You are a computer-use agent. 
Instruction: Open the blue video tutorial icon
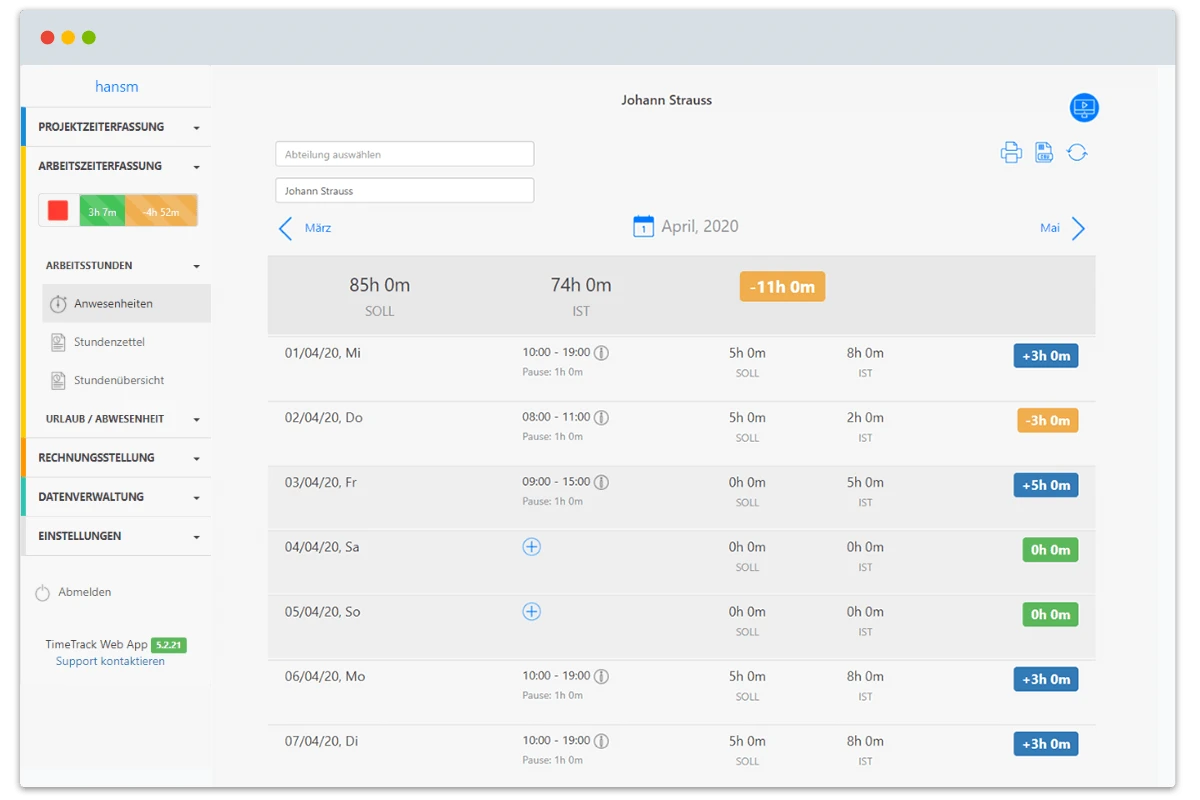pos(1082,107)
